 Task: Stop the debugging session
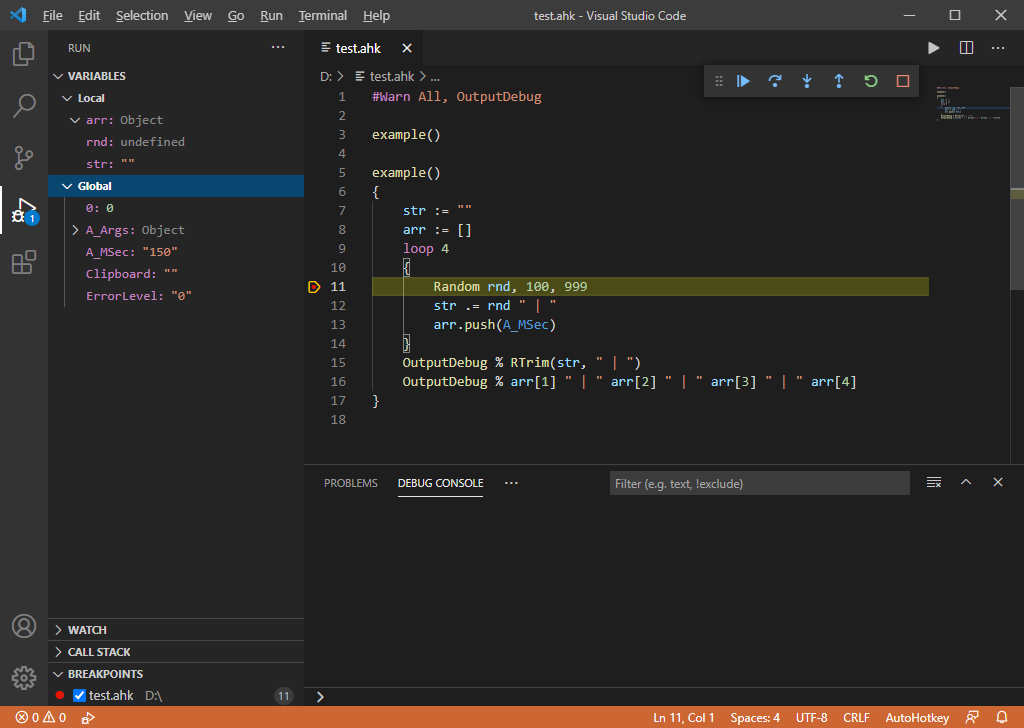tap(902, 81)
